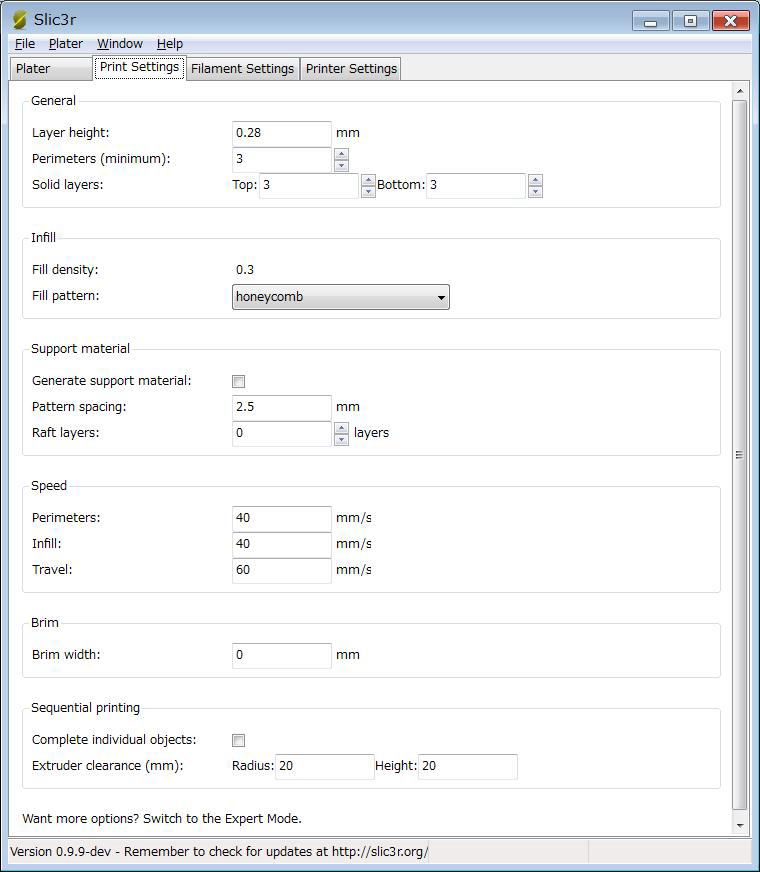Open the Fill pattern honeycomb dropdown
Screen dimensions: 760x872
pos(340,297)
